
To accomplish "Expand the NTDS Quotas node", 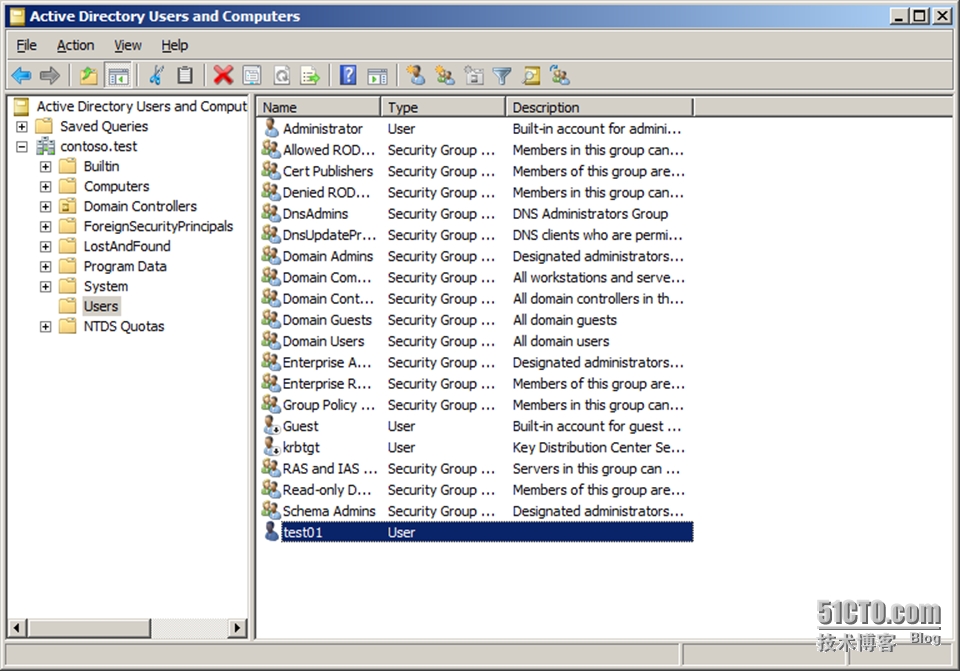I will pyautogui.click(x=45, y=327).
